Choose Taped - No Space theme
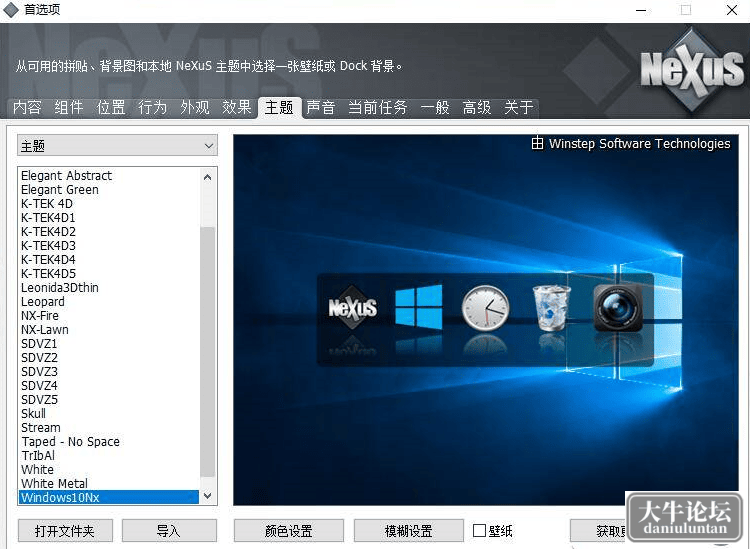The width and height of the screenshot is (750, 549). tap(109, 441)
